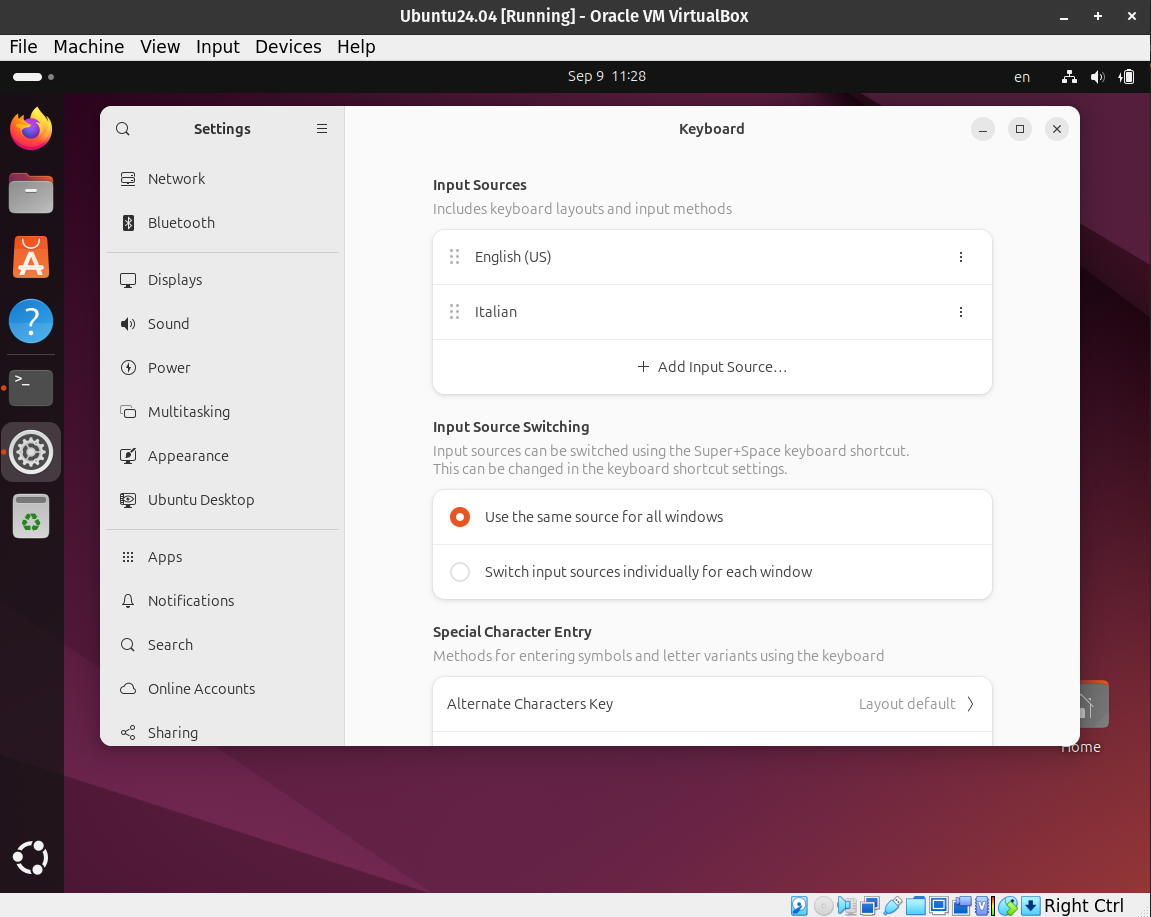Select 'Use the same source for all windows'
The width and height of the screenshot is (1151, 917).
click(x=460, y=517)
